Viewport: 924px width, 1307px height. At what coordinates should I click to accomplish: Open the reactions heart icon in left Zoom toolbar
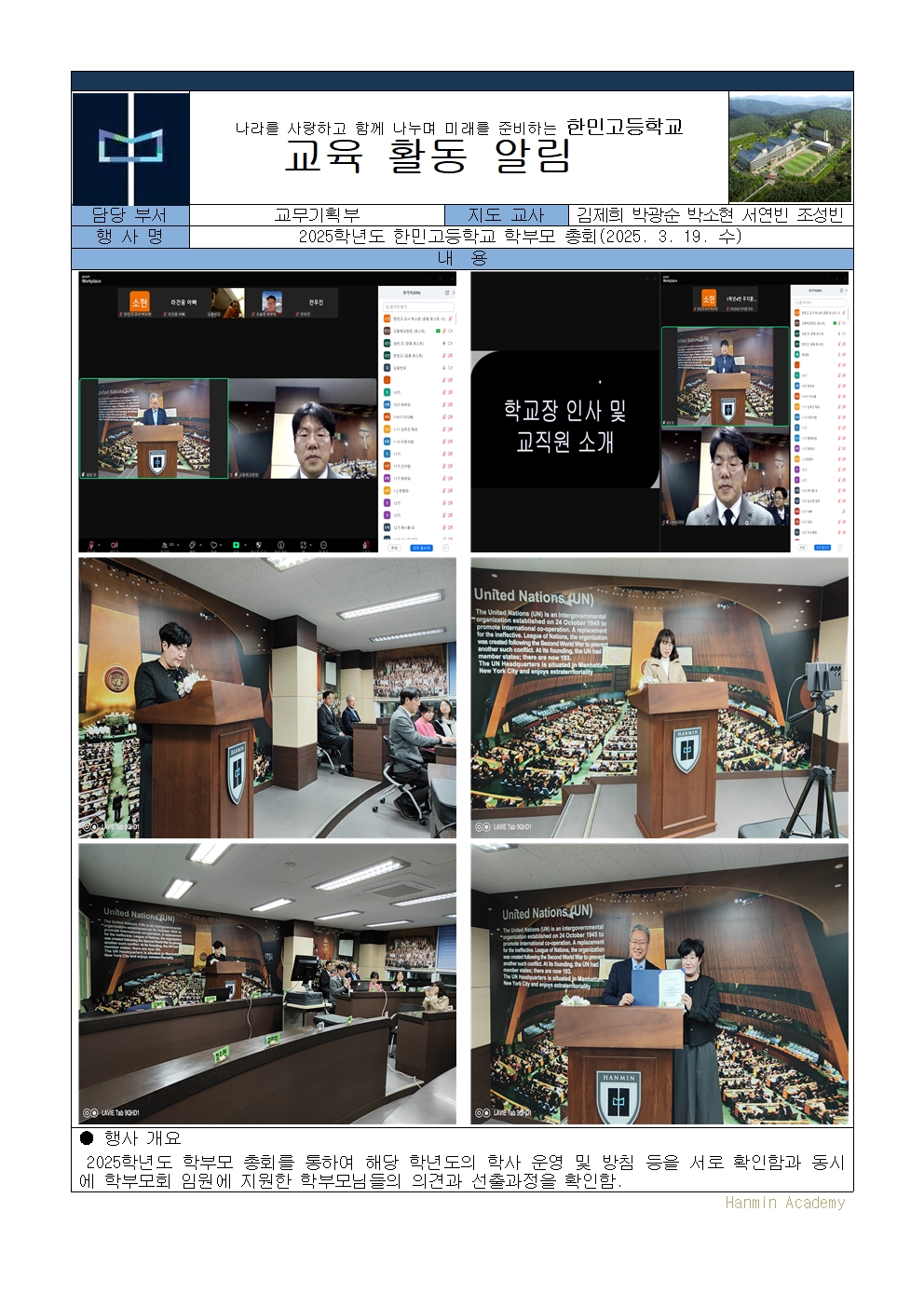point(213,545)
